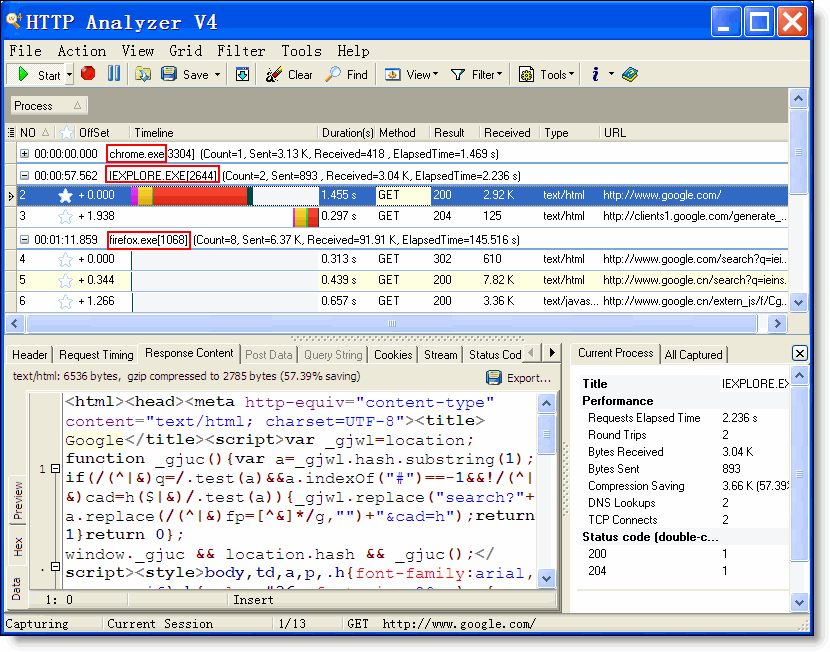Viewport: 830px width, 652px height.
Task: Sort by the Duration(s) column header
Action: (347, 133)
